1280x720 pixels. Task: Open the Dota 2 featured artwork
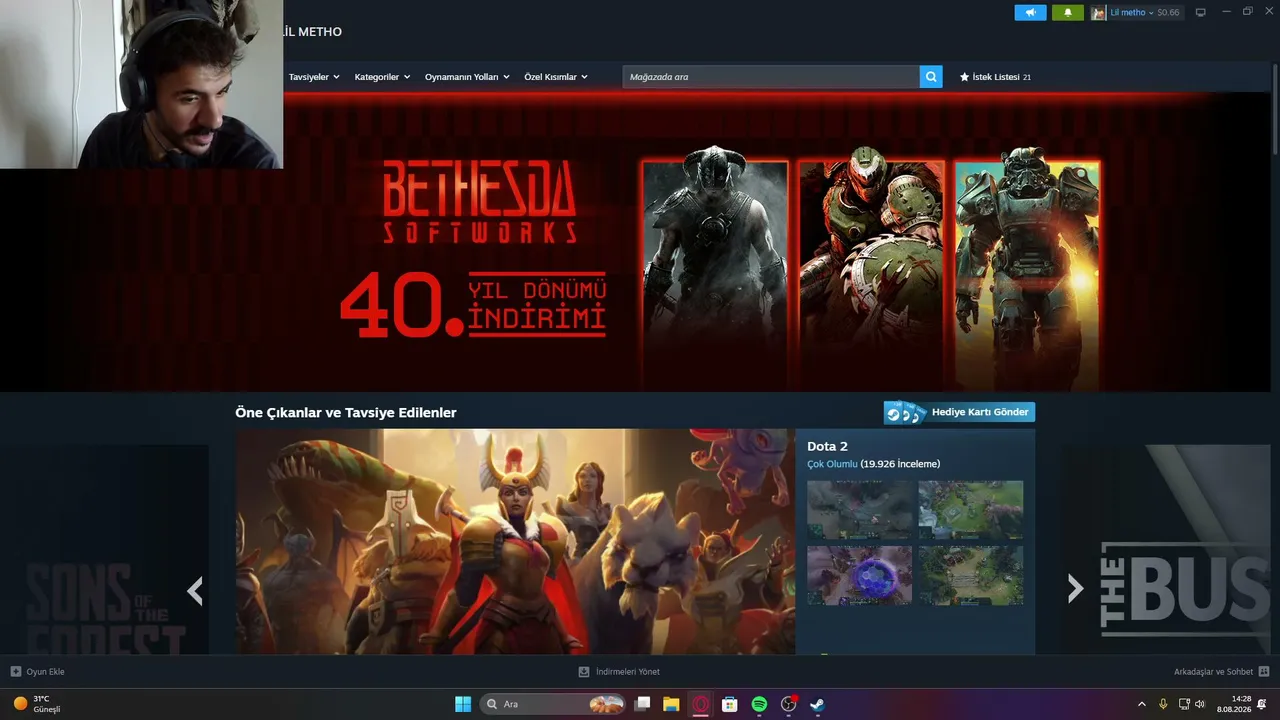pos(515,542)
